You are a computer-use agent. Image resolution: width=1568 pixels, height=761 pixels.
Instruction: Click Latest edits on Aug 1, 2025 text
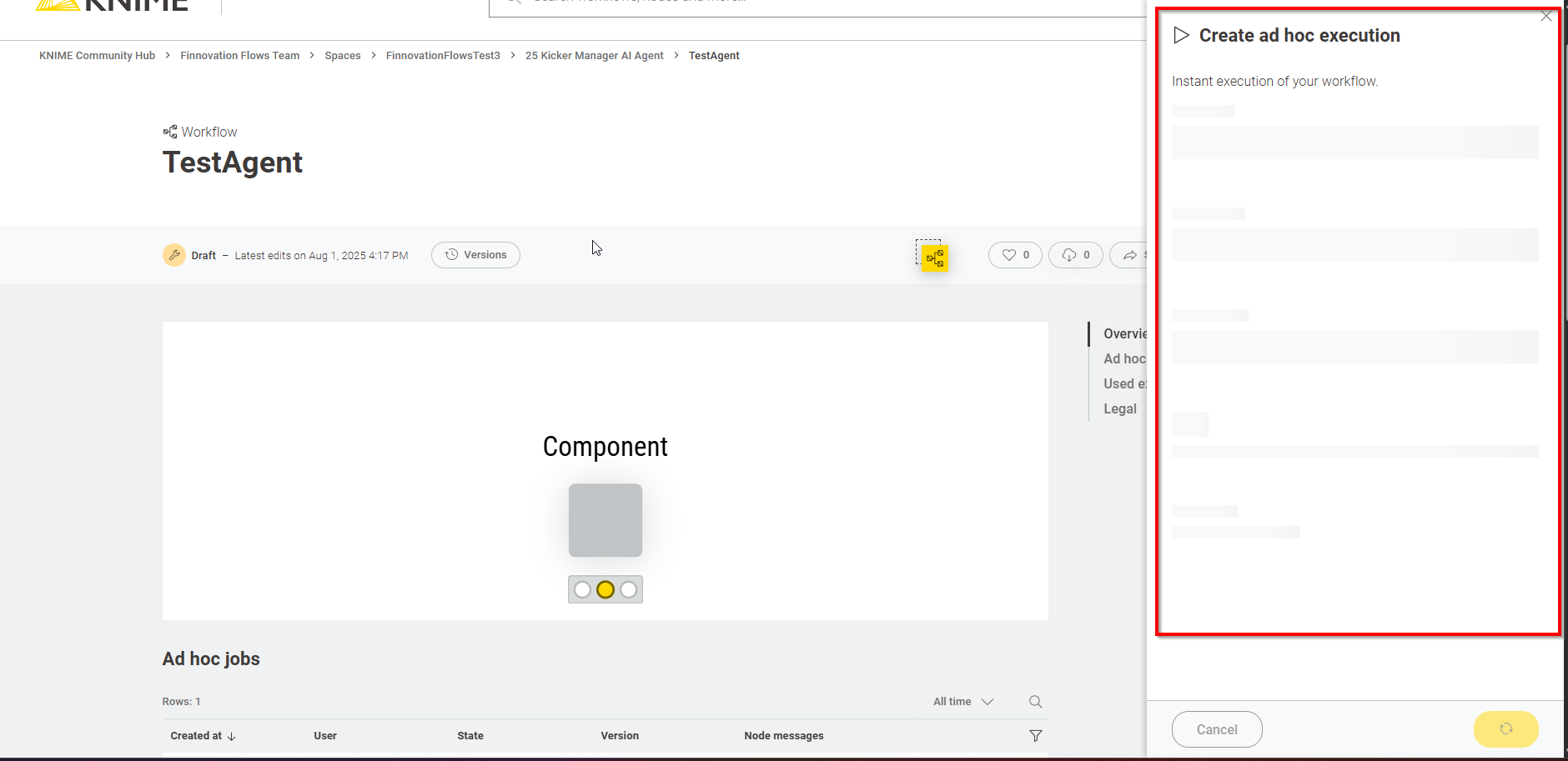[x=321, y=256]
